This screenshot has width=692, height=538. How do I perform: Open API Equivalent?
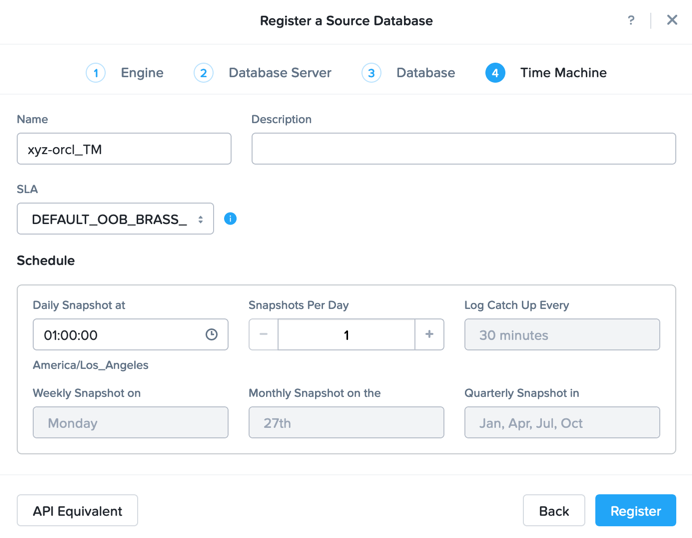(x=77, y=510)
